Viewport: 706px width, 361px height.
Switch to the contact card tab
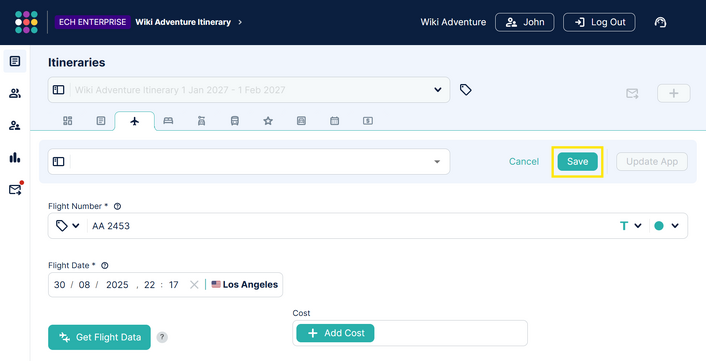(x=301, y=121)
